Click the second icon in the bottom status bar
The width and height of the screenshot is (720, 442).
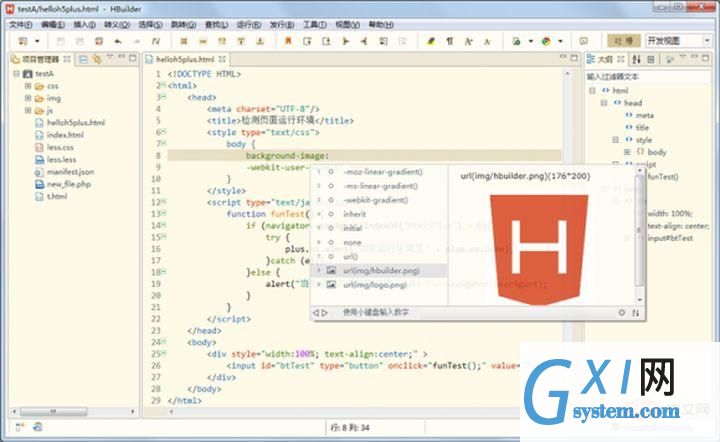38,427
